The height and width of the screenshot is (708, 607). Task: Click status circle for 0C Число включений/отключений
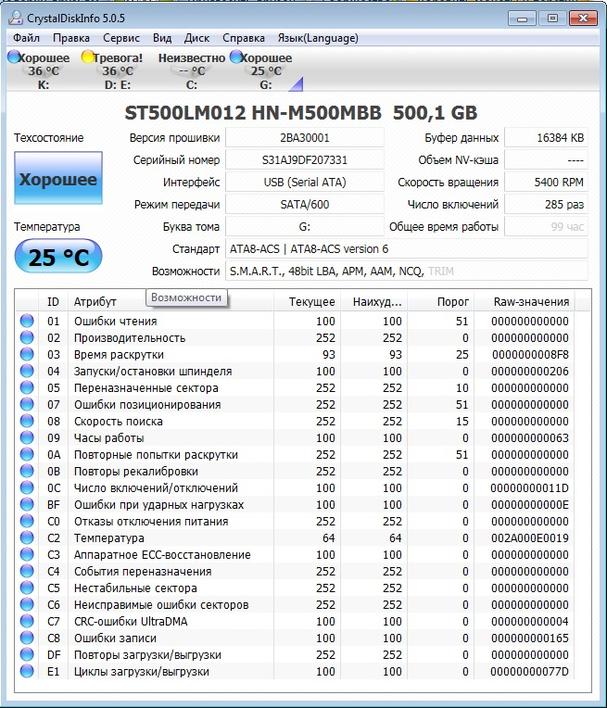27,488
